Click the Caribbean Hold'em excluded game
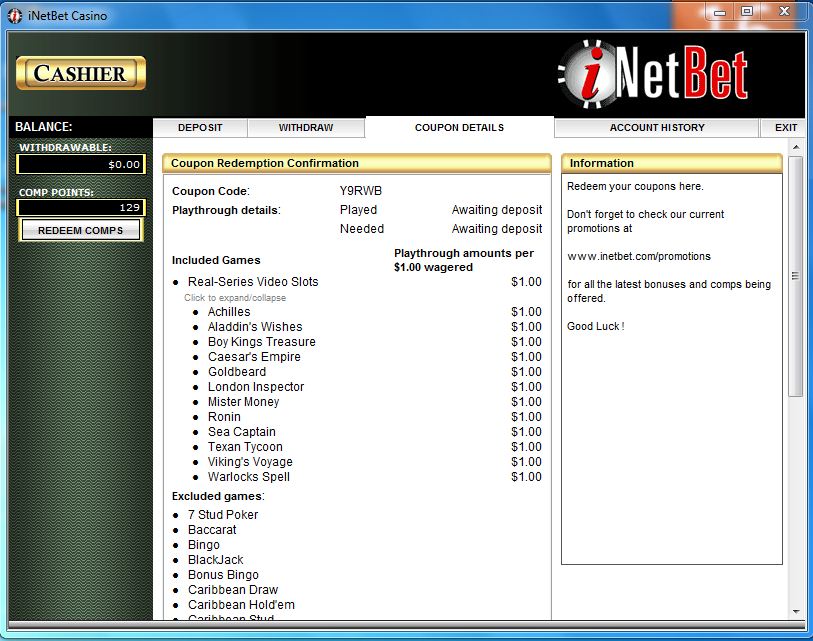 tap(242, 605)
